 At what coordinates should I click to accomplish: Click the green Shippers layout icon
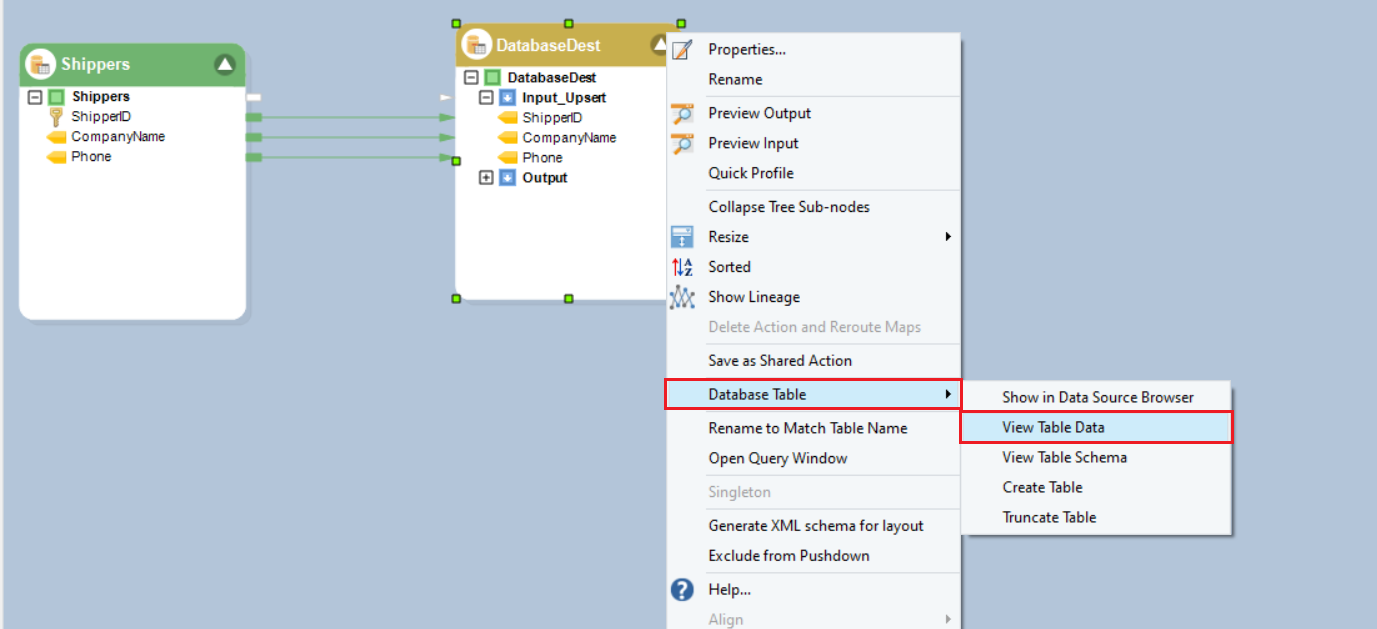[x=56, y=97]
